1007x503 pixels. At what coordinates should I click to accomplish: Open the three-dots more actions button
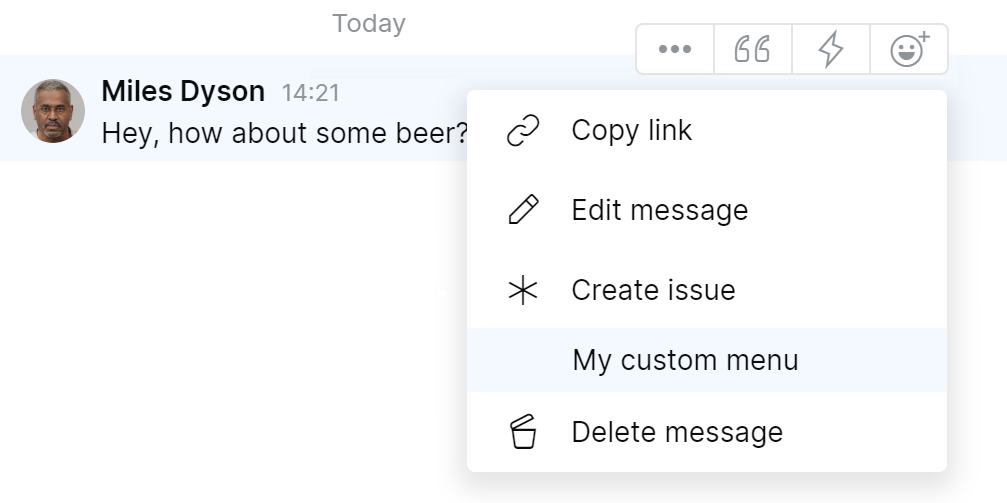(675, 49)
